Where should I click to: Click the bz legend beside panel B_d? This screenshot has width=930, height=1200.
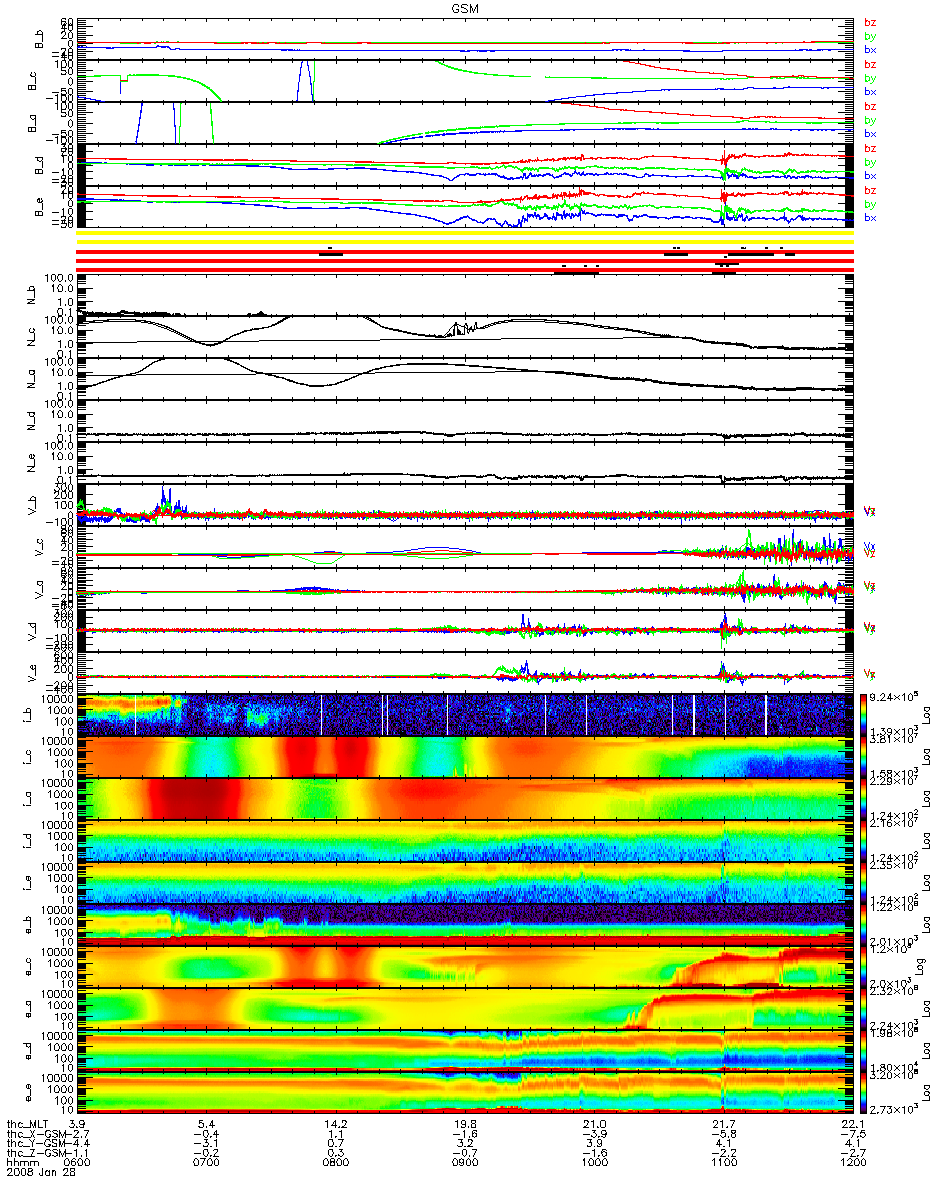pyautogui.click(x=870, y=148)
